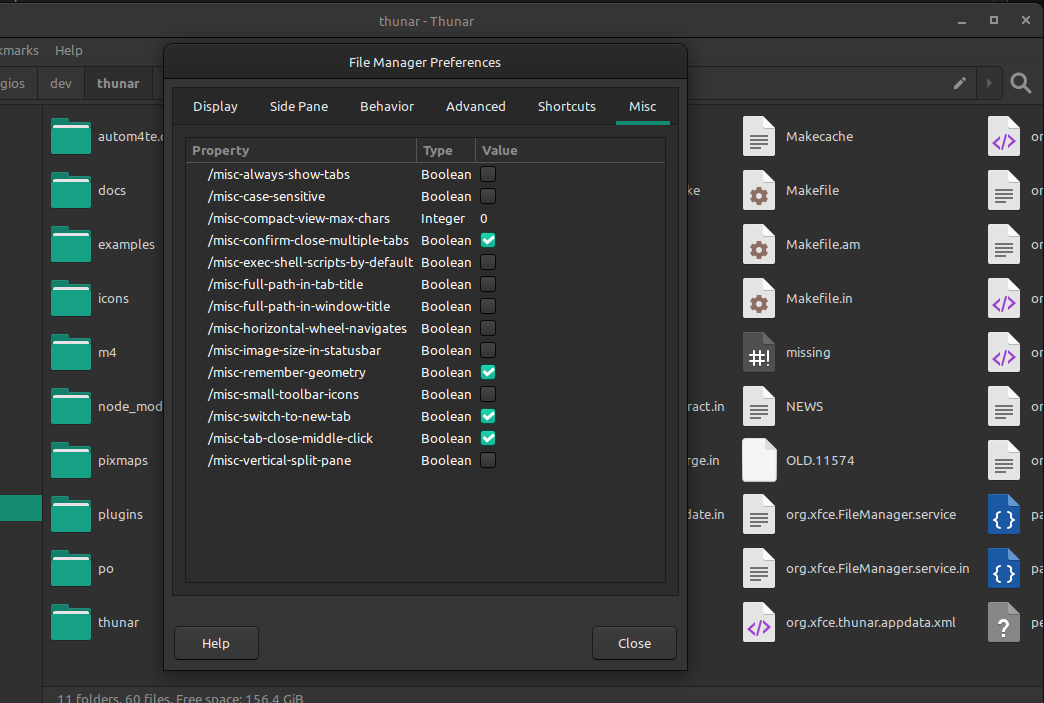The width and height of the screenshot is (1044, 703).
Task: Select the OLD.11574 blank file icon
Action: click(759, 459)
